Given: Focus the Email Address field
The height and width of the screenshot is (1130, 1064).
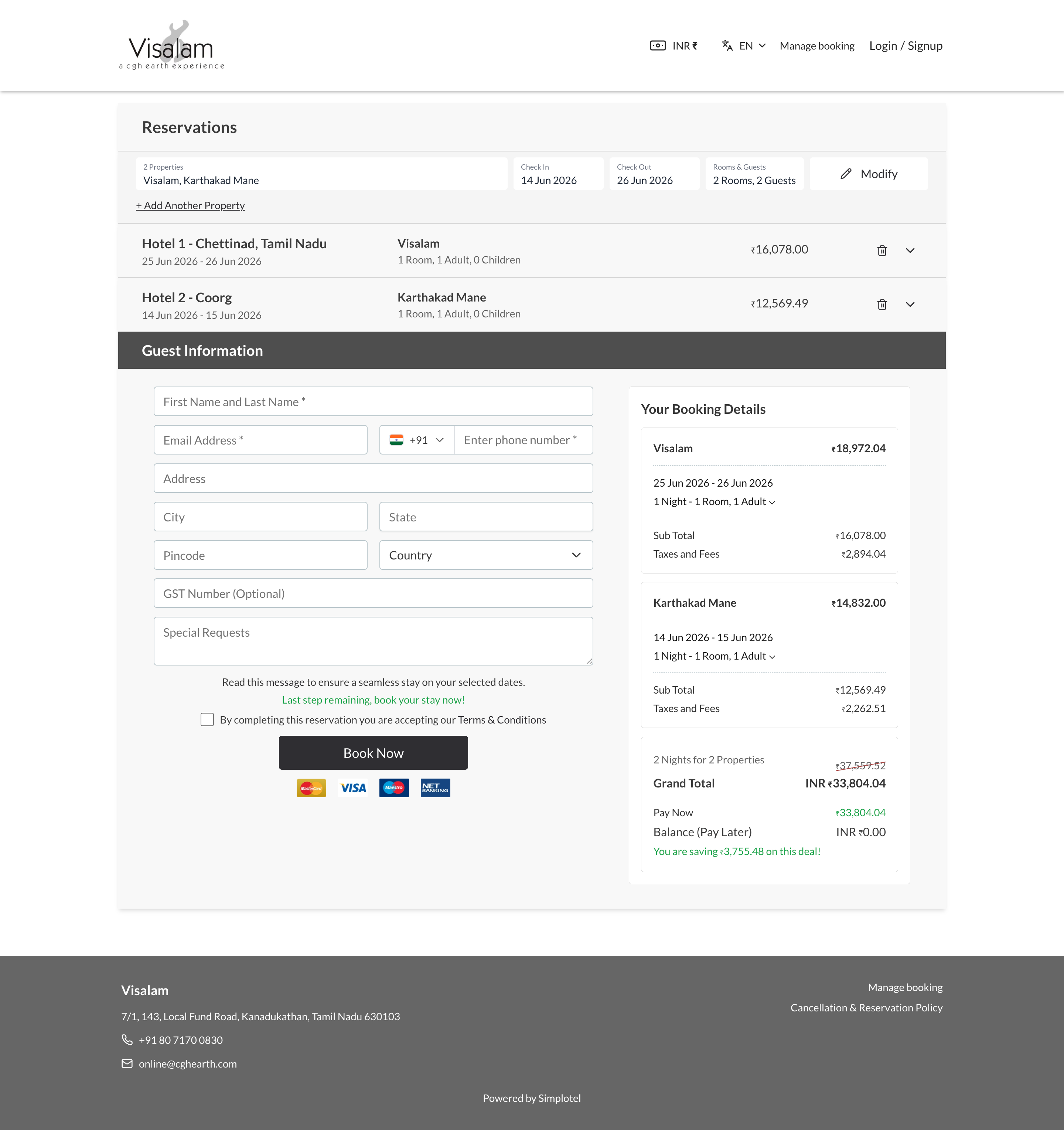Looking at the screenshot, I should pyautogui.click(x=260, y=439).
